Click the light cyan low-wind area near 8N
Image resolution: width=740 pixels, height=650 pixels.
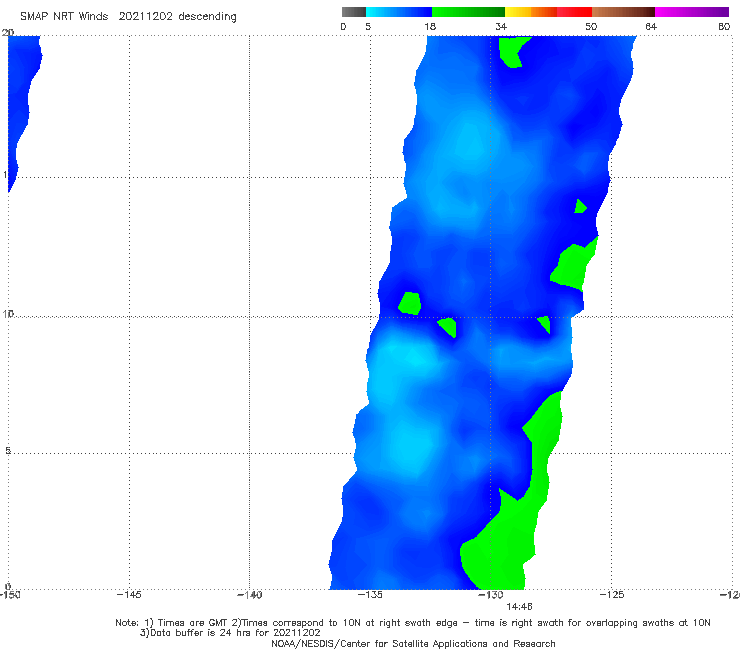click(x=406, y=359)
